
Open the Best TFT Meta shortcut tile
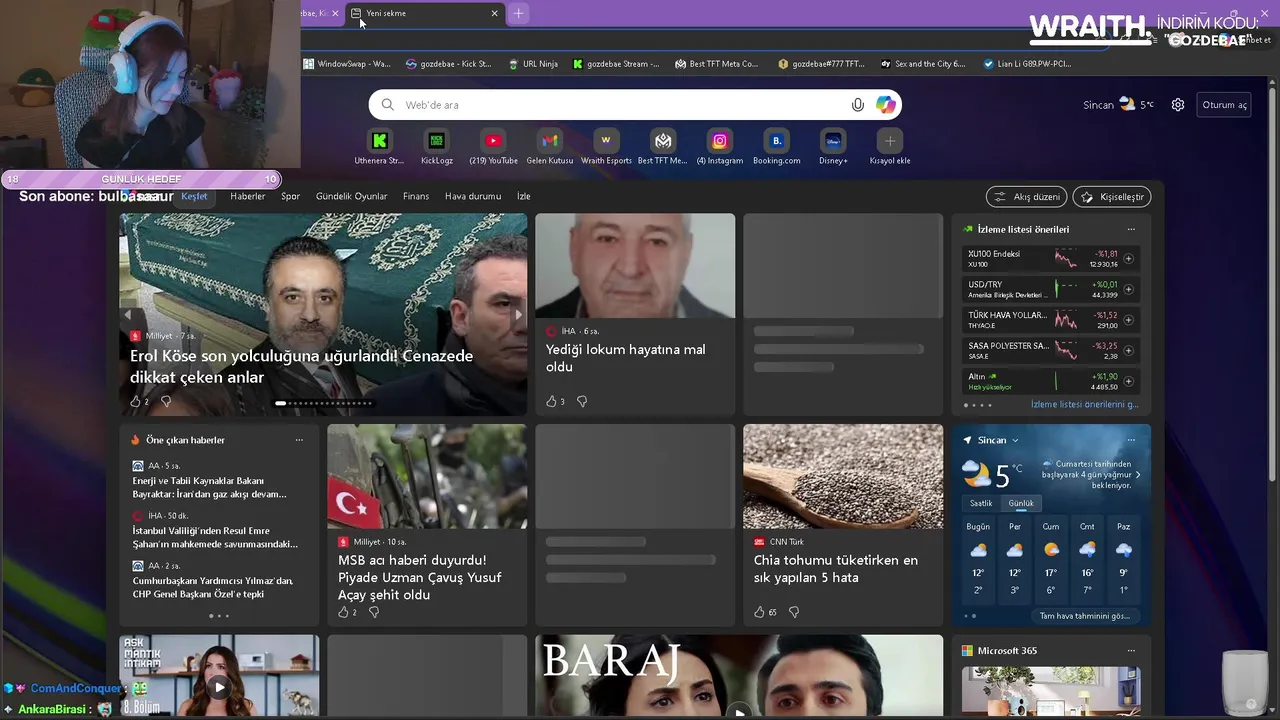coord(663,147)
